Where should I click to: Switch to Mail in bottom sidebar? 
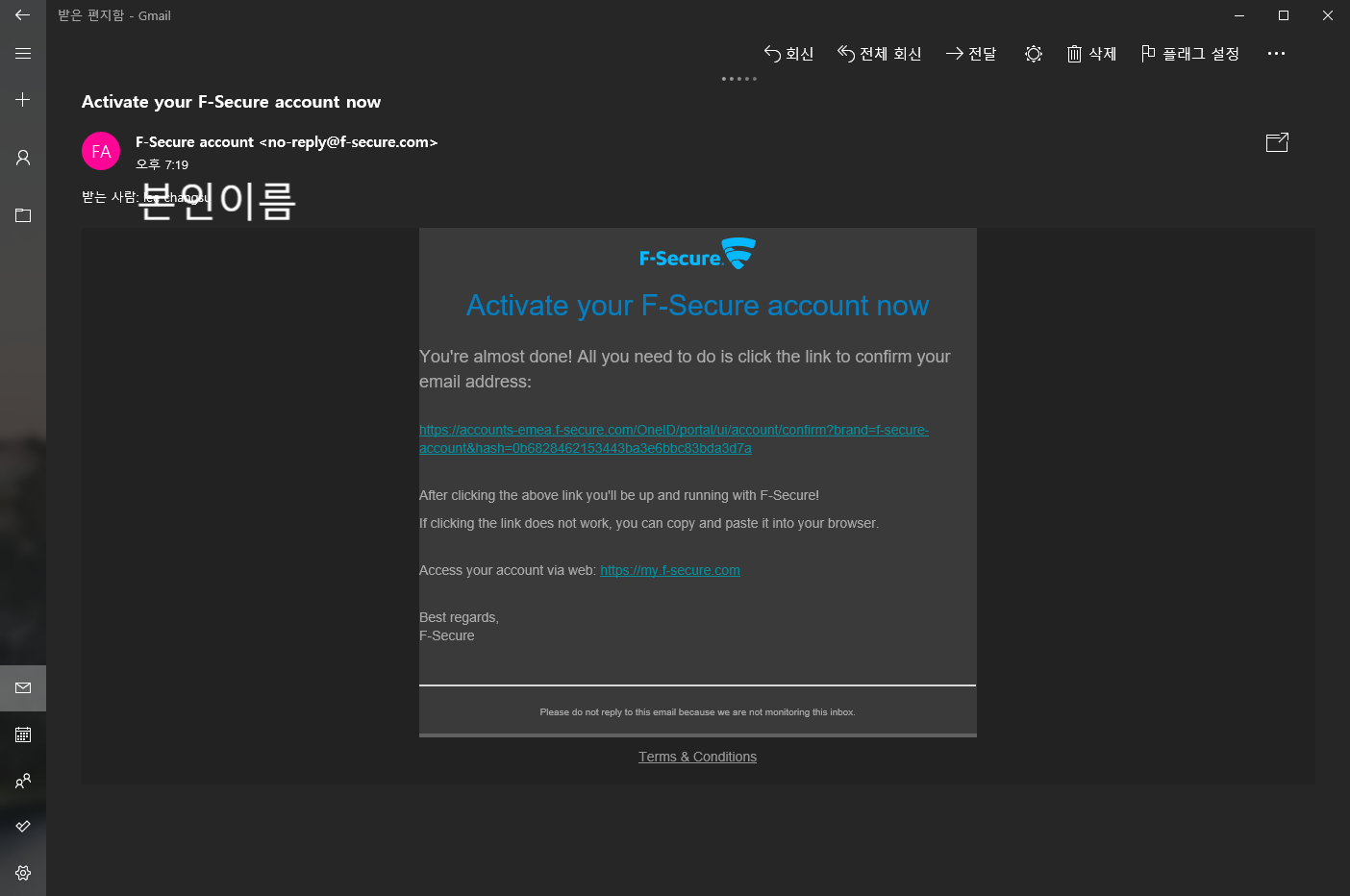(23, 688)
